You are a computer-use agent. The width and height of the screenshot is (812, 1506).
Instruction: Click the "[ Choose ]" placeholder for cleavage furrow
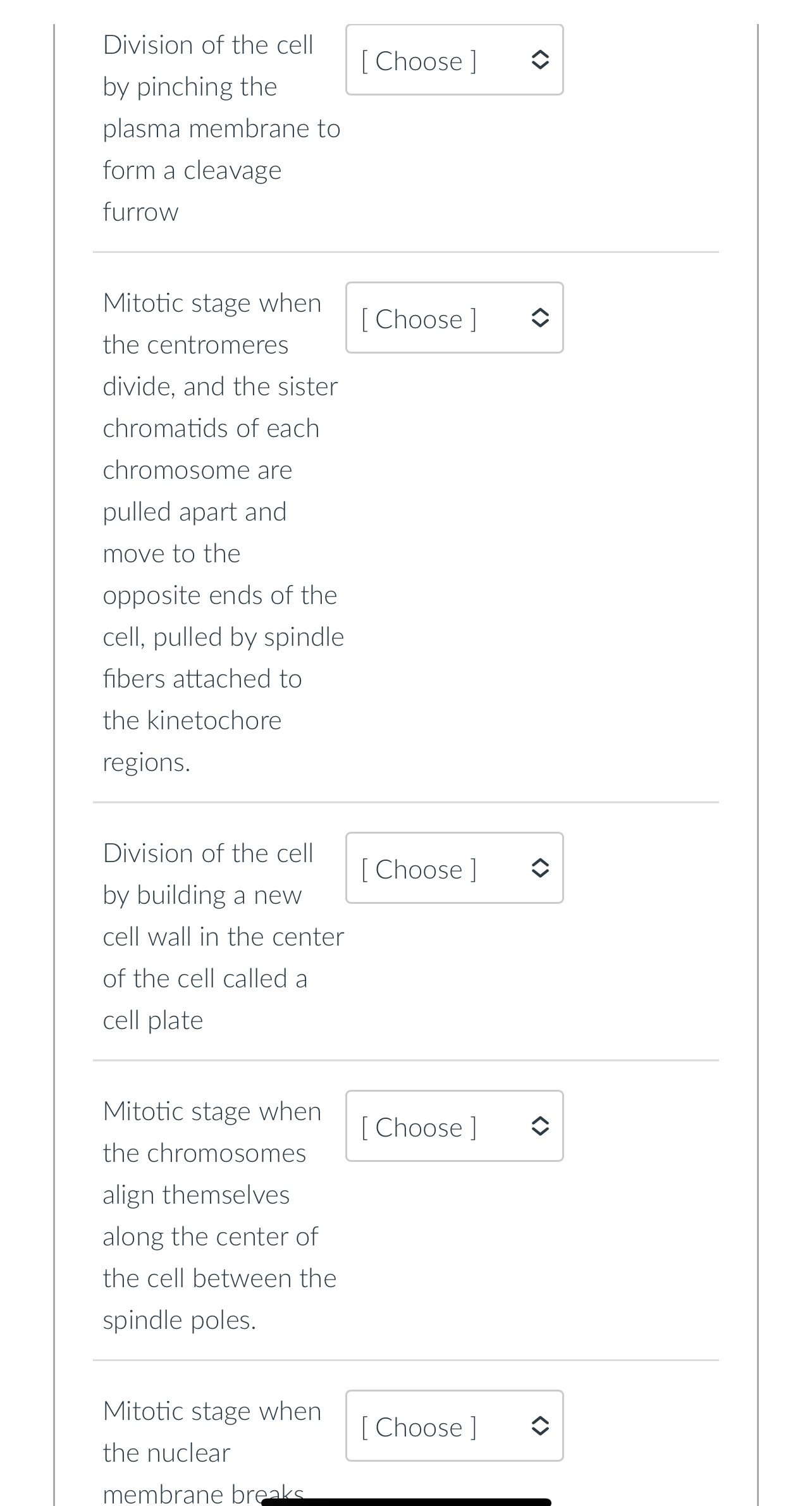coord(419,61)
